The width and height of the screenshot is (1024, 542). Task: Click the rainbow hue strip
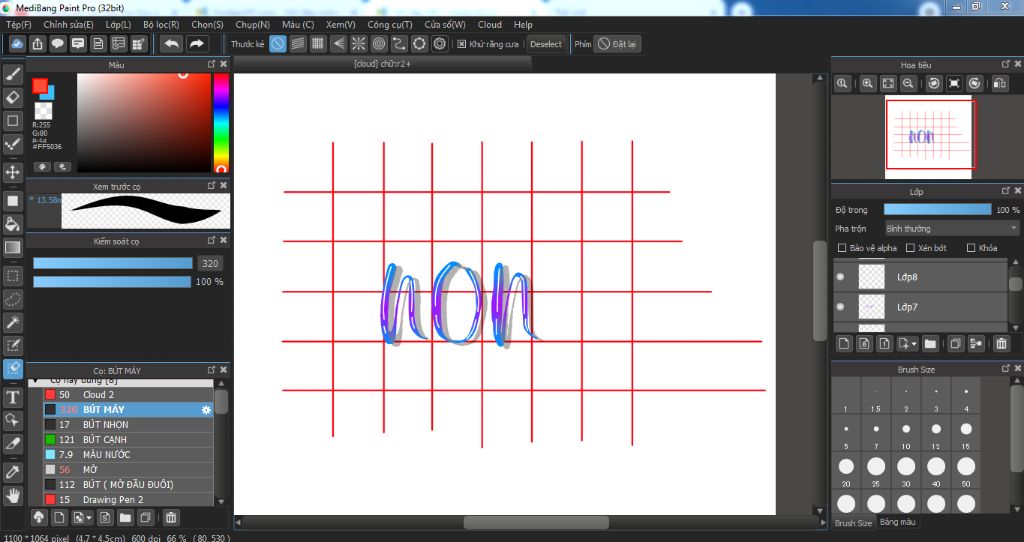[x=221, y=122]
